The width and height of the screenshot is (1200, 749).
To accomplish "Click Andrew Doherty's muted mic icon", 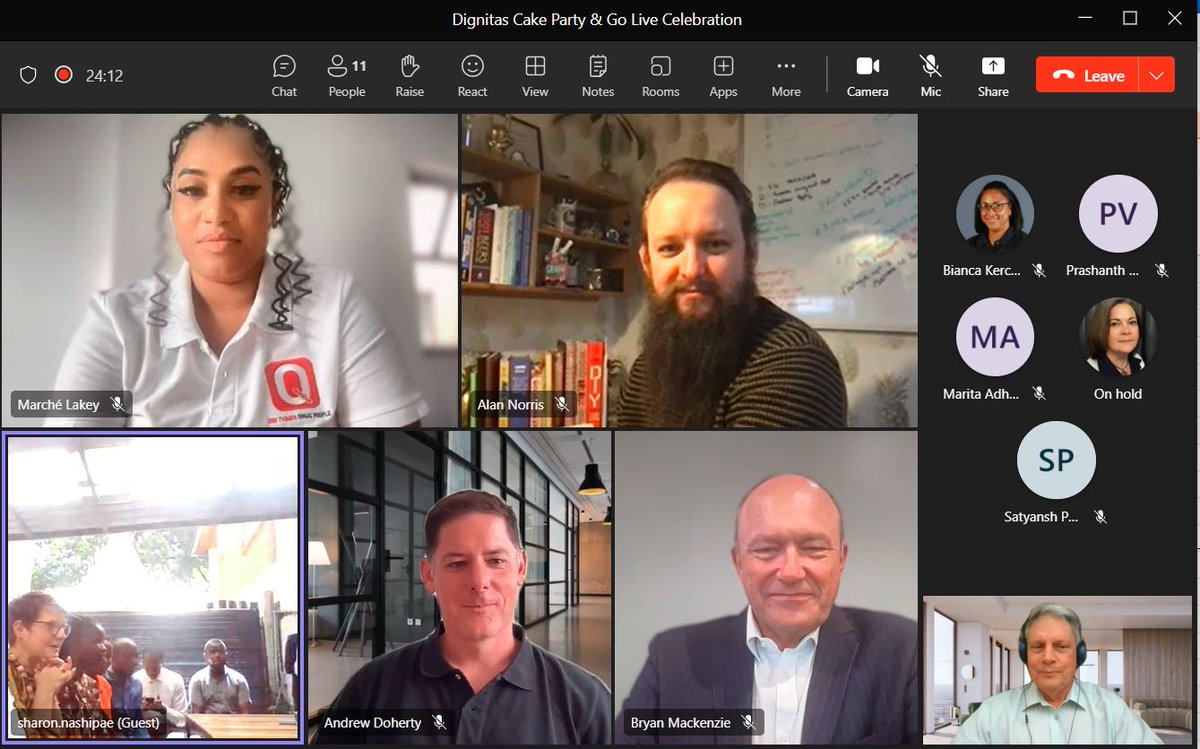I will click(439, 722).
